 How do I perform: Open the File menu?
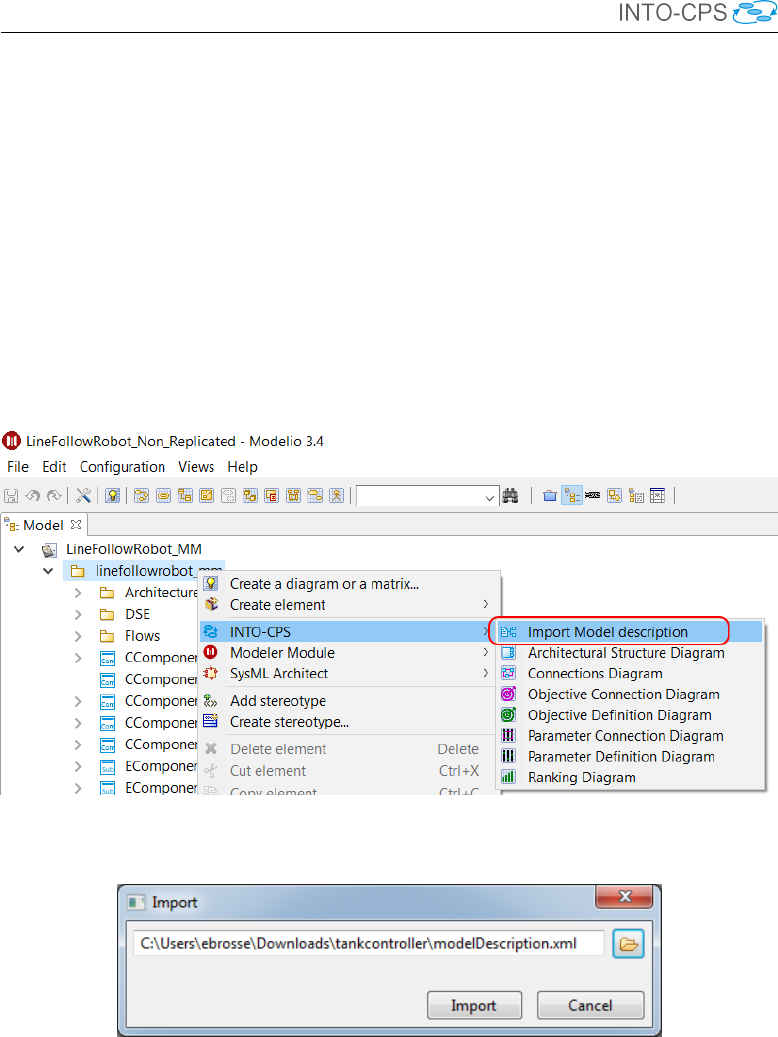coord(18,467)
